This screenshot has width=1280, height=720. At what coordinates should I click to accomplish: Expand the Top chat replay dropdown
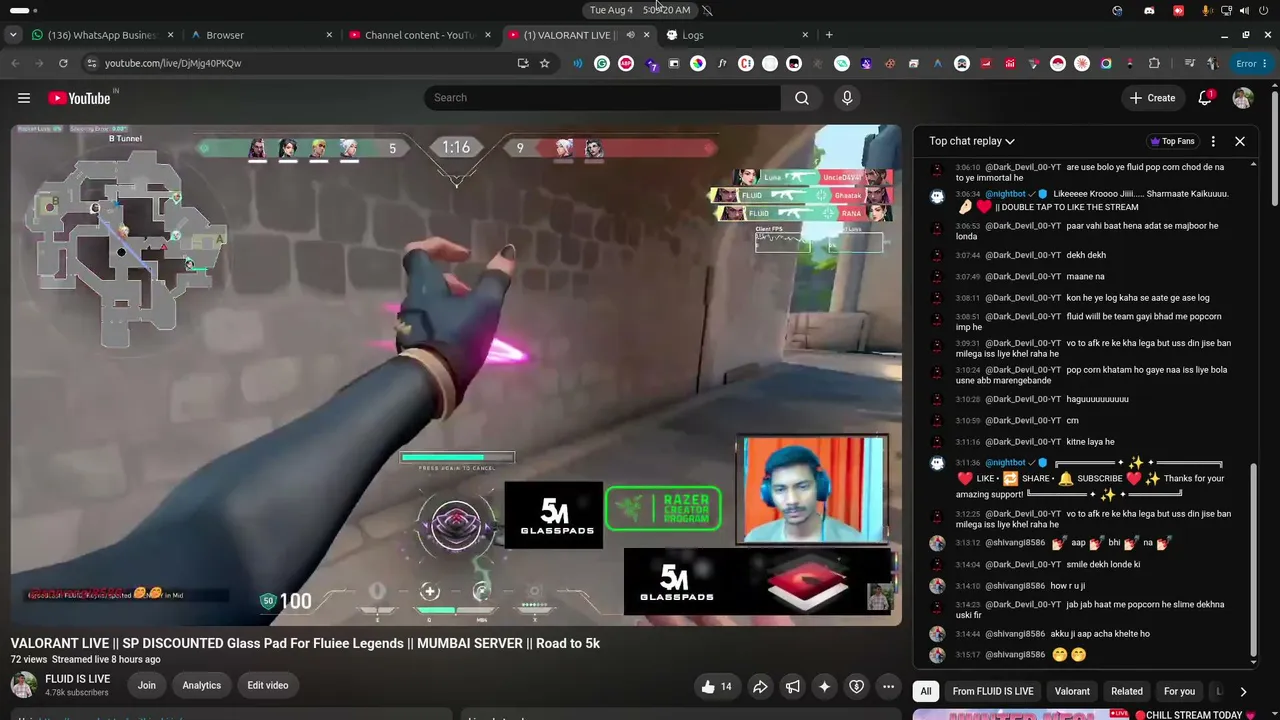pos(971,142)
